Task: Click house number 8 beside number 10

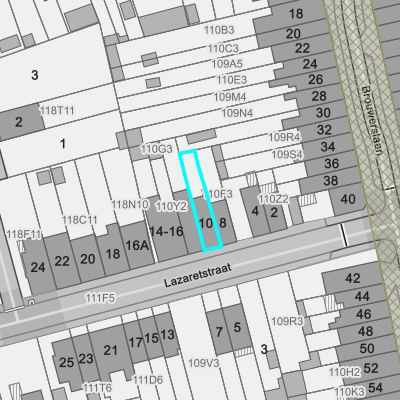Action: coord(223,223)
